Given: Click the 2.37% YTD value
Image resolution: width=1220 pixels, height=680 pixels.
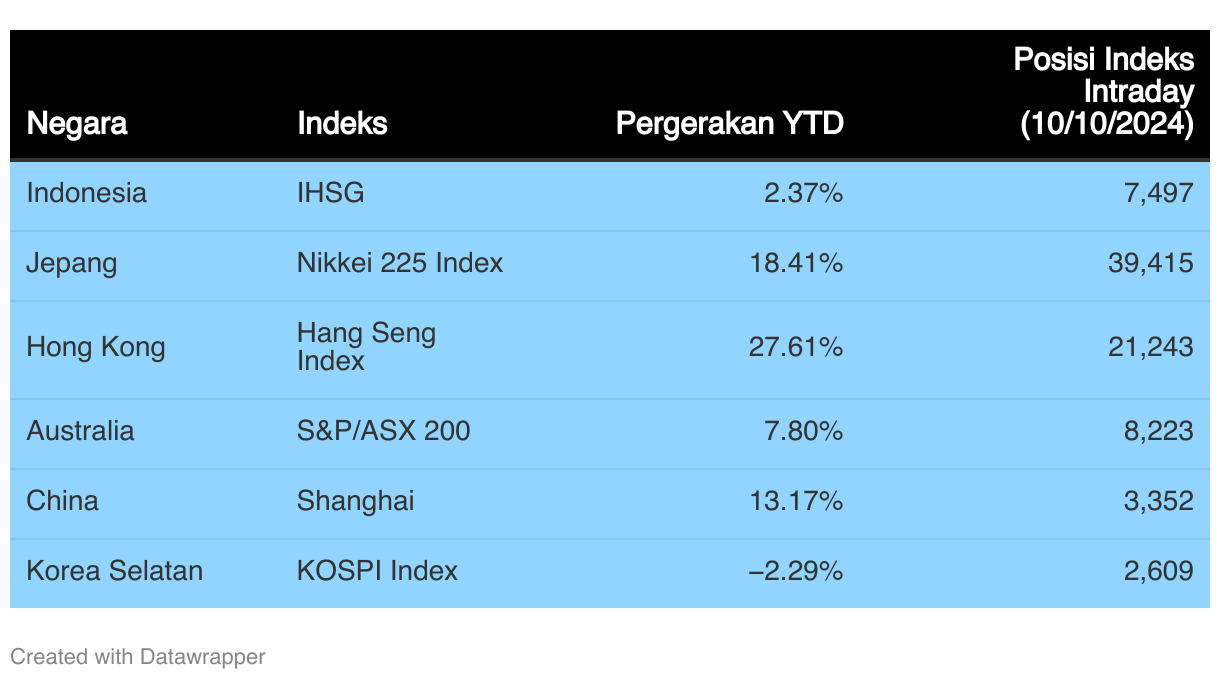Looking at the screenshot, I should [803, 193].
